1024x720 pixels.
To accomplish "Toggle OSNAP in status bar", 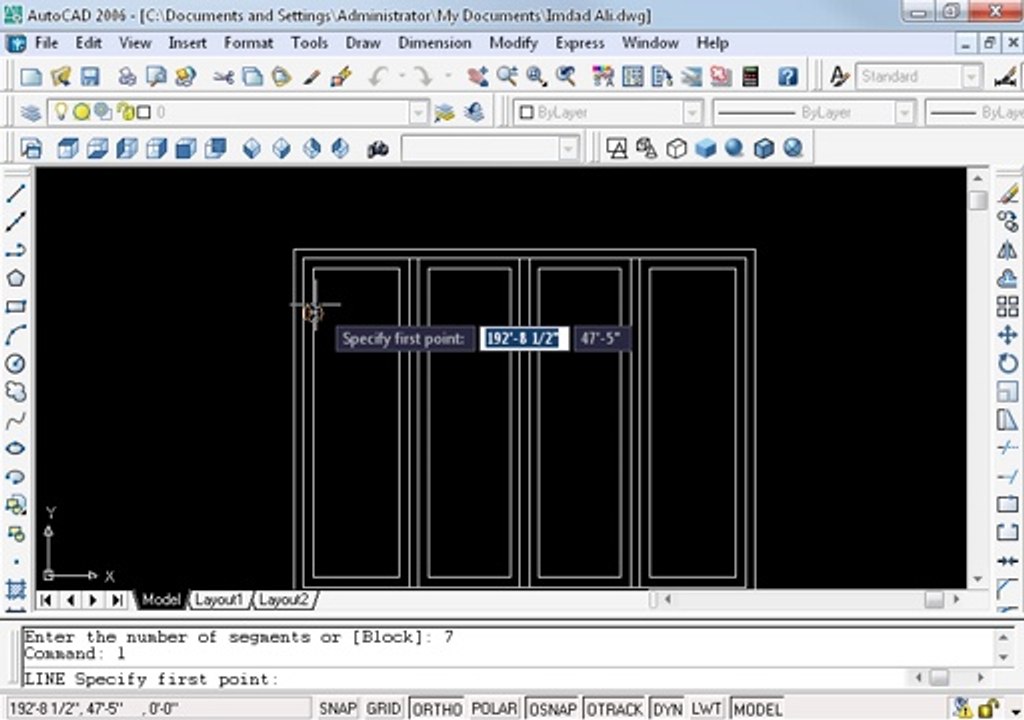I will point(552,709).
